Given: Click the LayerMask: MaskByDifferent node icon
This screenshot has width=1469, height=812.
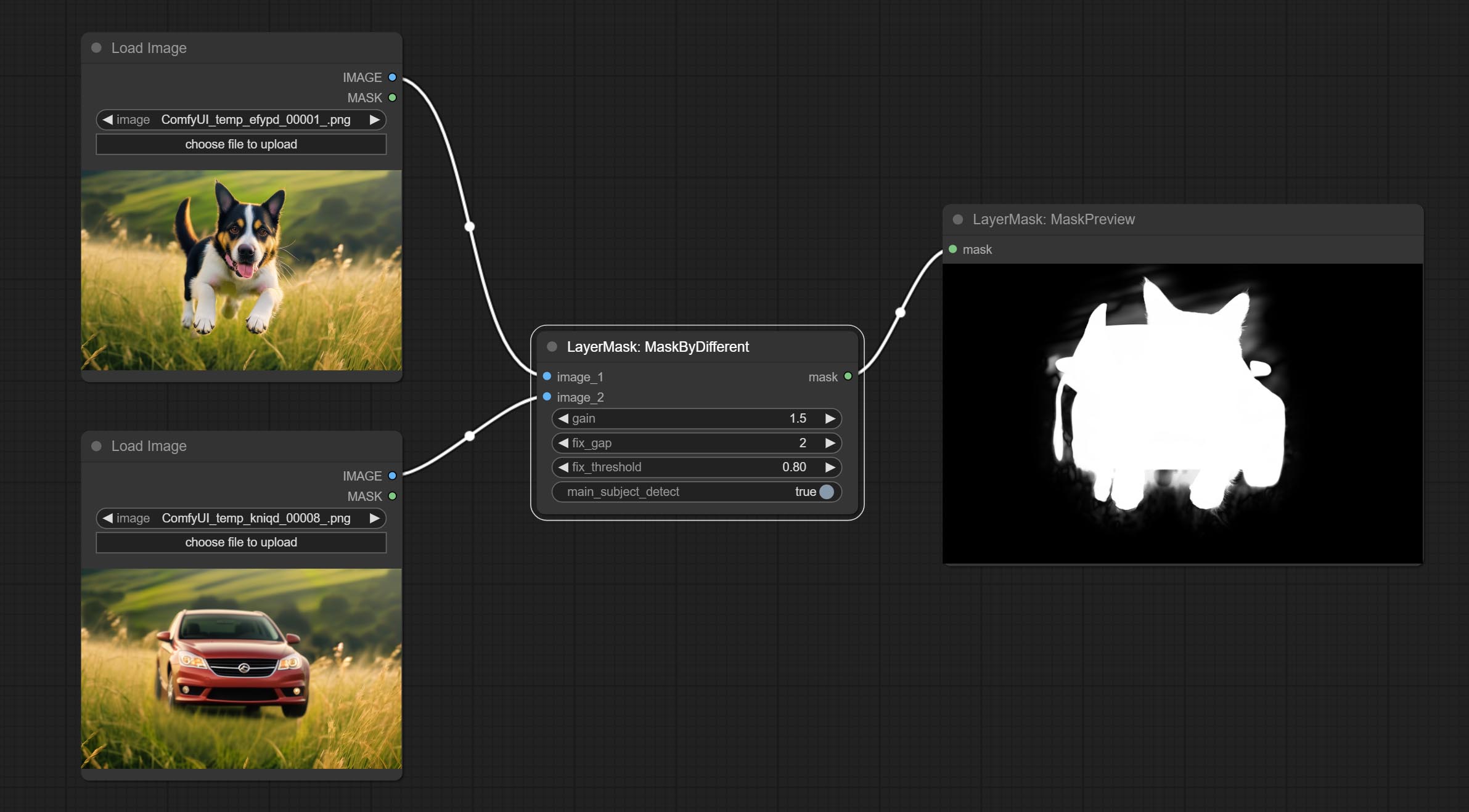Looking at the screenshot, I should point(552,347).
